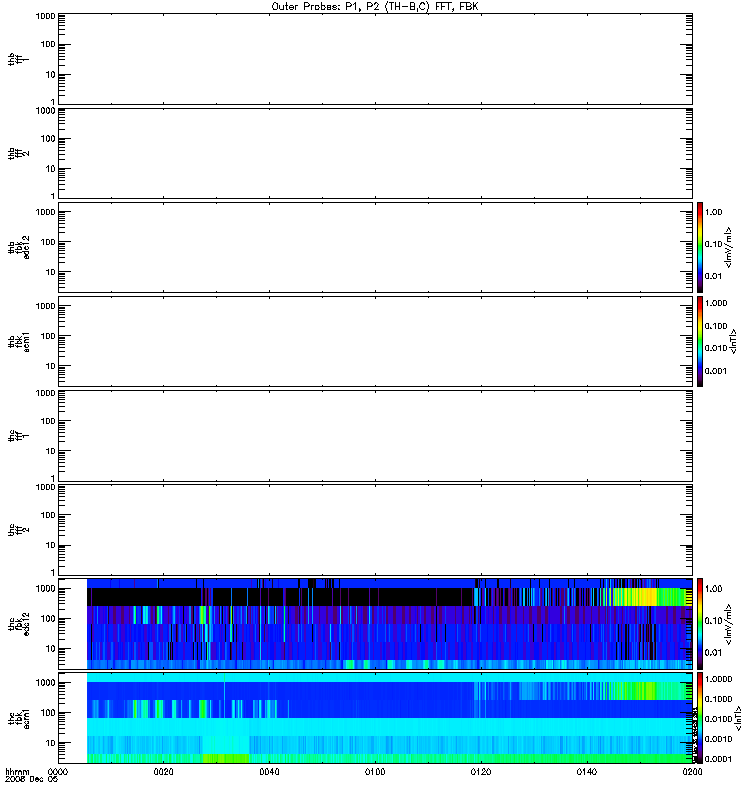The width and height of the screenshot is (750, 800).
Task: Click the '0.0001' tick on thc scm1 colorbar
Action: (x=719, y=759)
